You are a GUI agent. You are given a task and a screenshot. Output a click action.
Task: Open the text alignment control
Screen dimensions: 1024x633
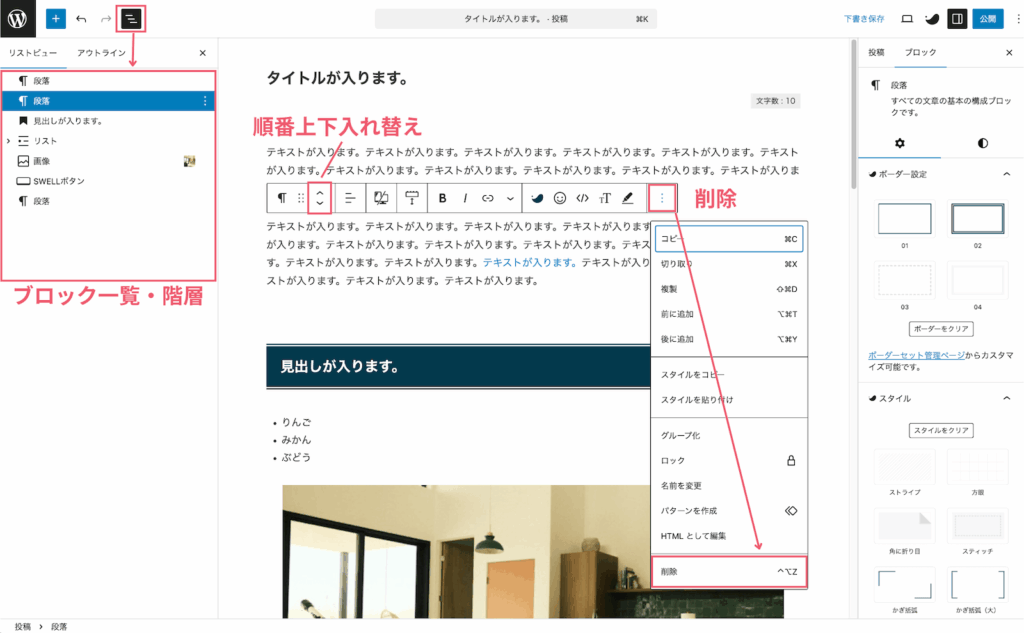click(350, 198)
